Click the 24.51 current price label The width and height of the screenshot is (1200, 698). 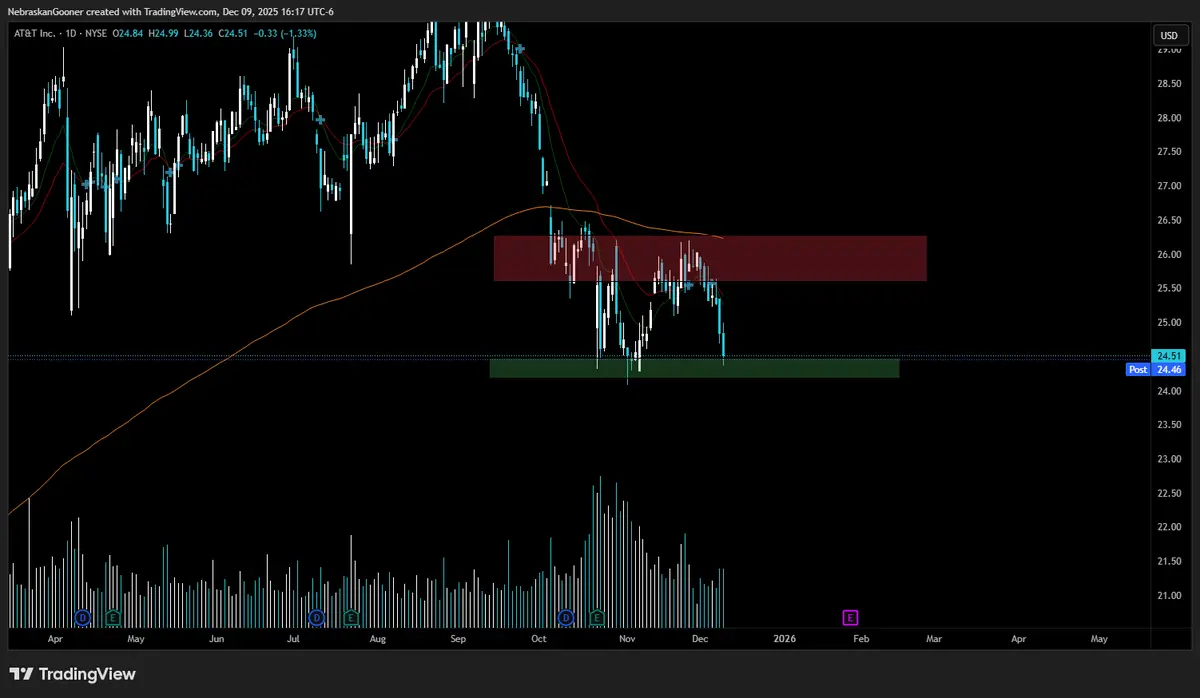[1168, 355]
